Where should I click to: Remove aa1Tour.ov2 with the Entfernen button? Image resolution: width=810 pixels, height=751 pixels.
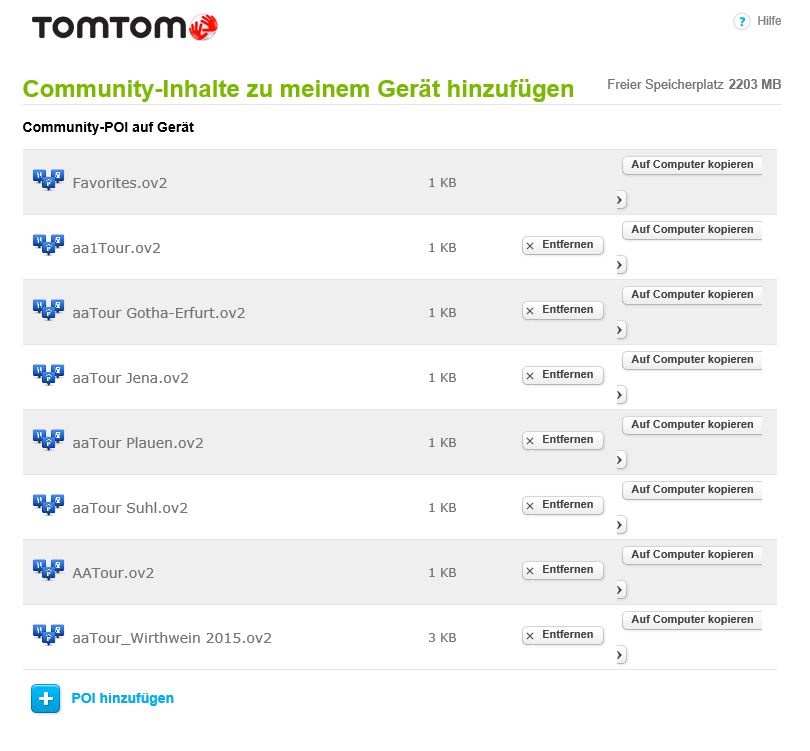click(x=563, y=245)
